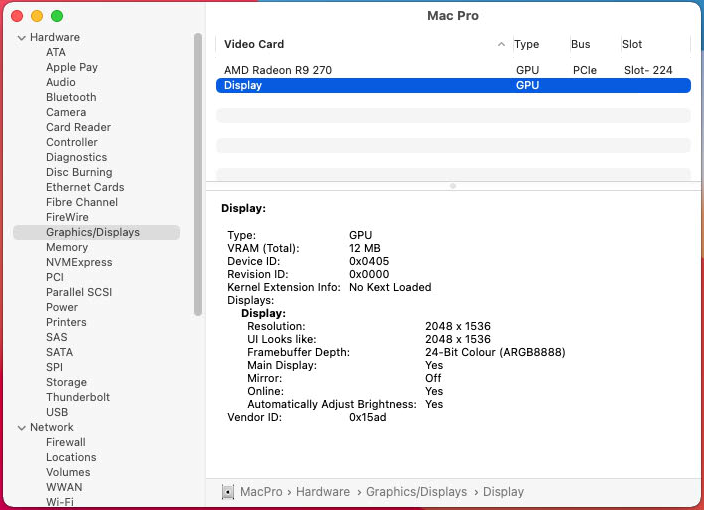Screen dimensions: 704x510
Task: Select PCI in the sidebar
Action: (55, 277)
